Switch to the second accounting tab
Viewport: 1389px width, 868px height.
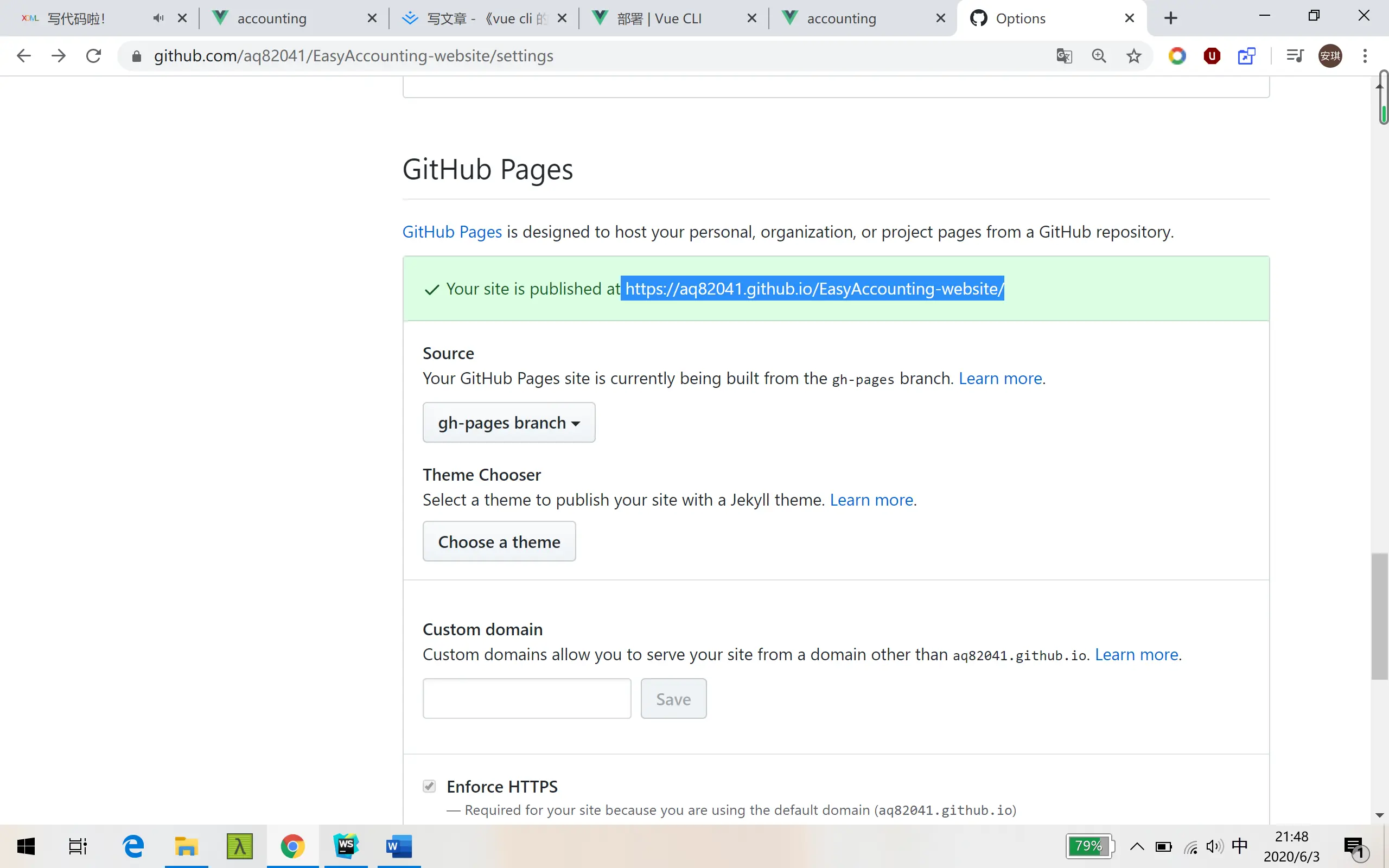coord(842,18)
